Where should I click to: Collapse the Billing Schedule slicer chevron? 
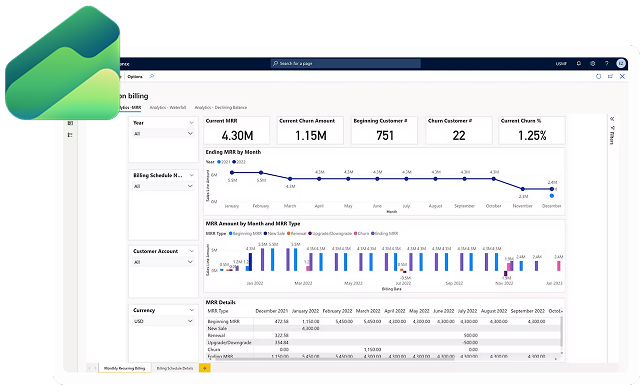pyautogui.click(x=191, y=175)
